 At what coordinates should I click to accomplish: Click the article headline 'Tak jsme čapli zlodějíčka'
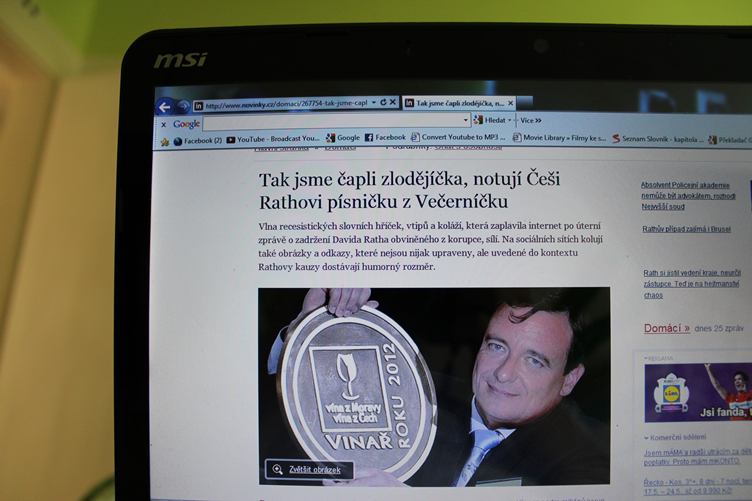[x=409, y=190]
